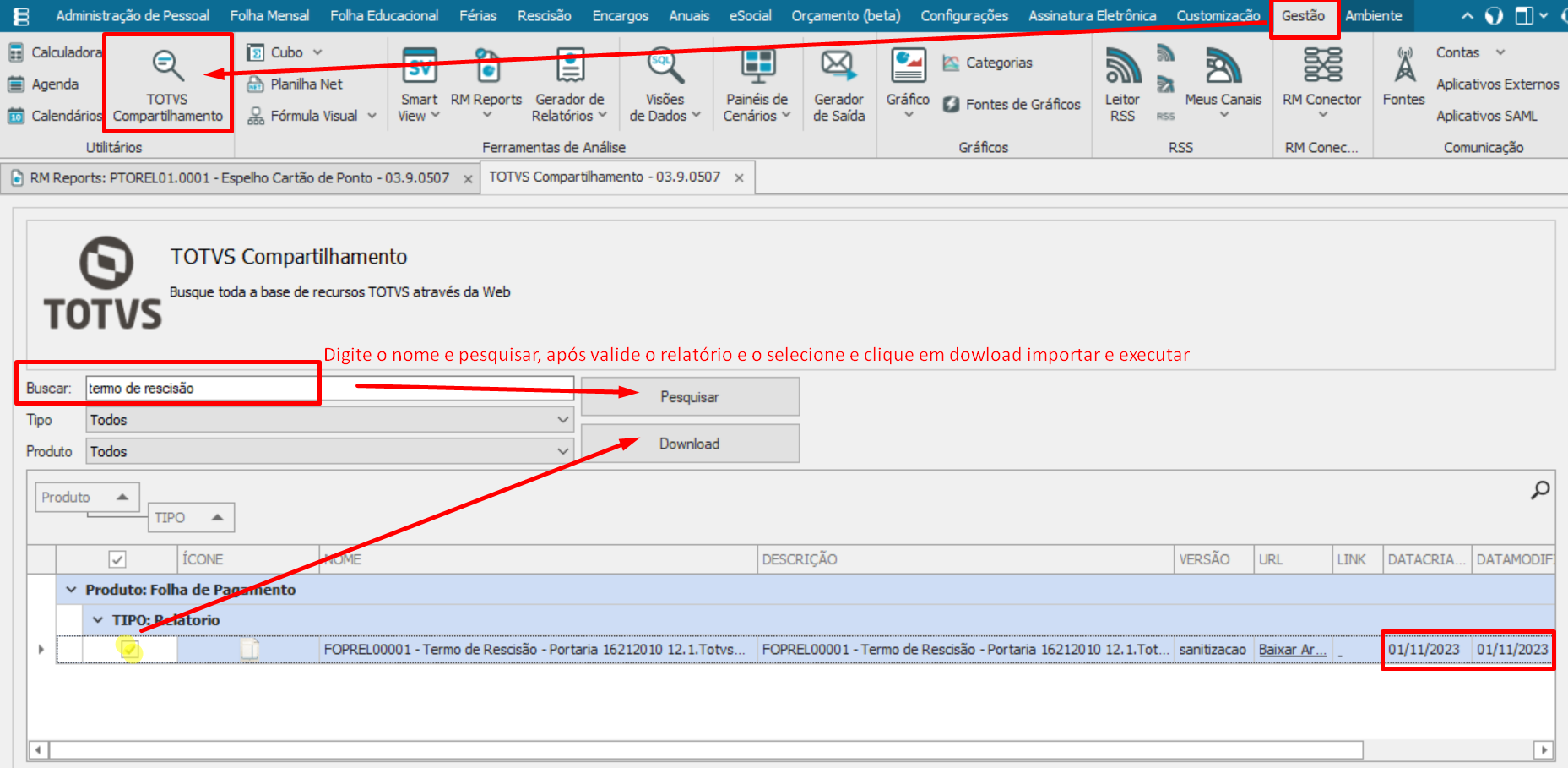Open Visões de Dados

tap(665, 84)
